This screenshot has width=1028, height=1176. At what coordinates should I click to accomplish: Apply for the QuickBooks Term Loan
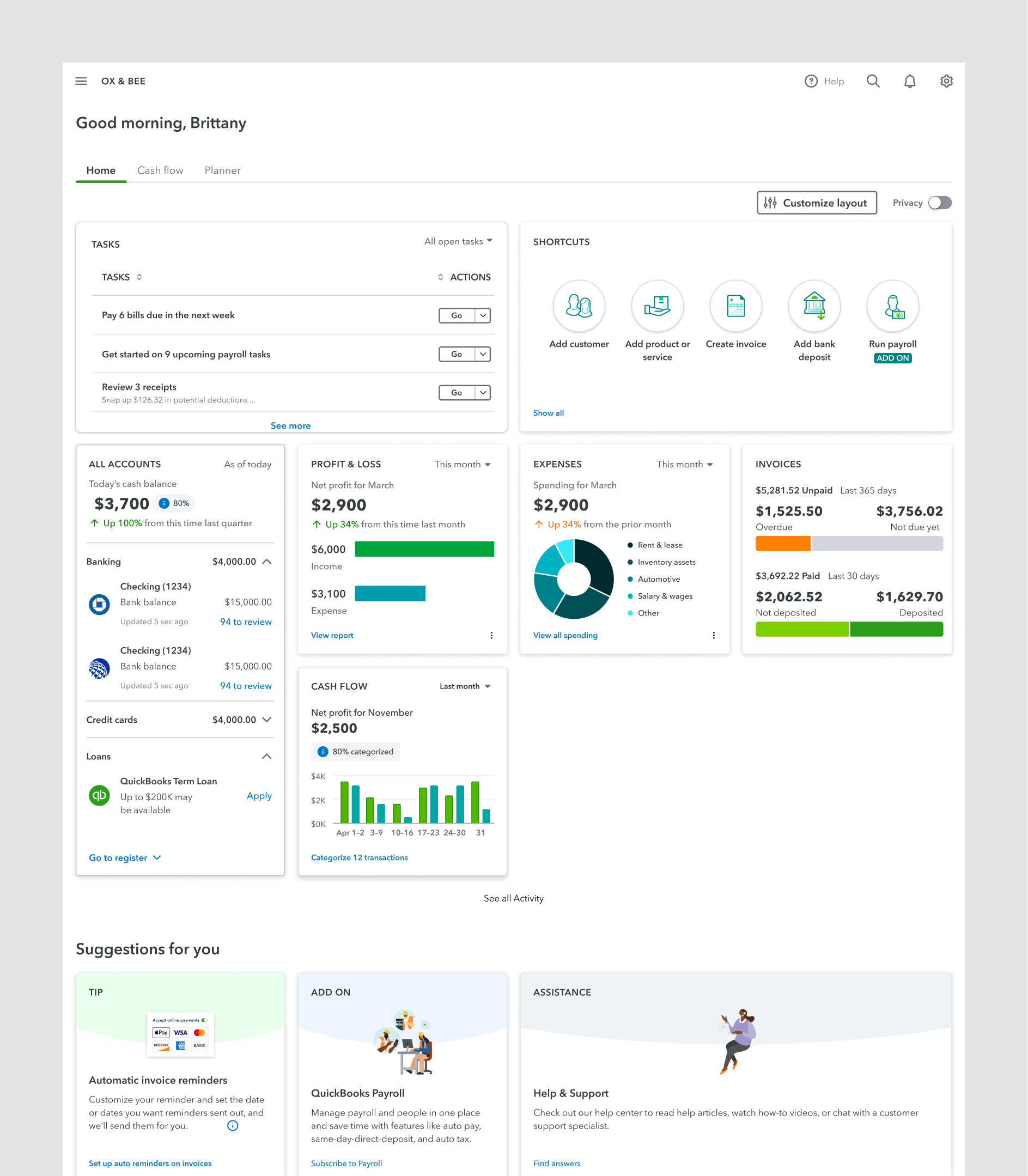click(259, 796)
